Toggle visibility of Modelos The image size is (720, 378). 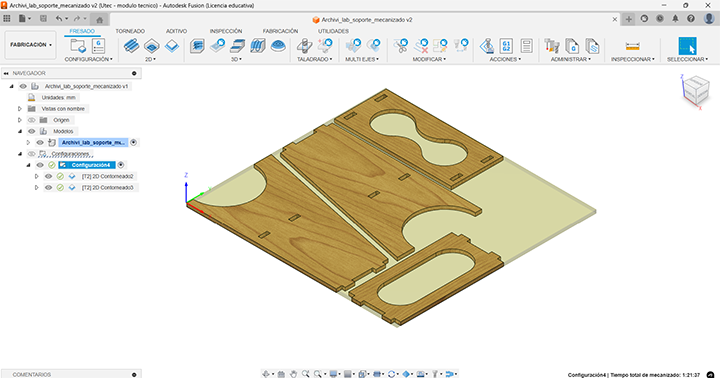click(x=32, y=131)
